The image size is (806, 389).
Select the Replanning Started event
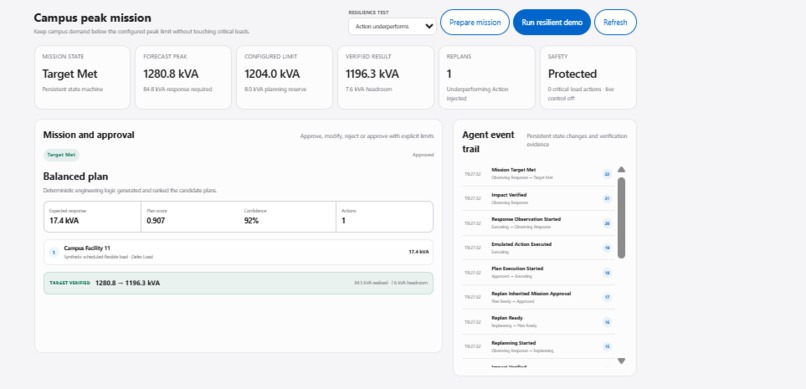click(x=538, y=346)
